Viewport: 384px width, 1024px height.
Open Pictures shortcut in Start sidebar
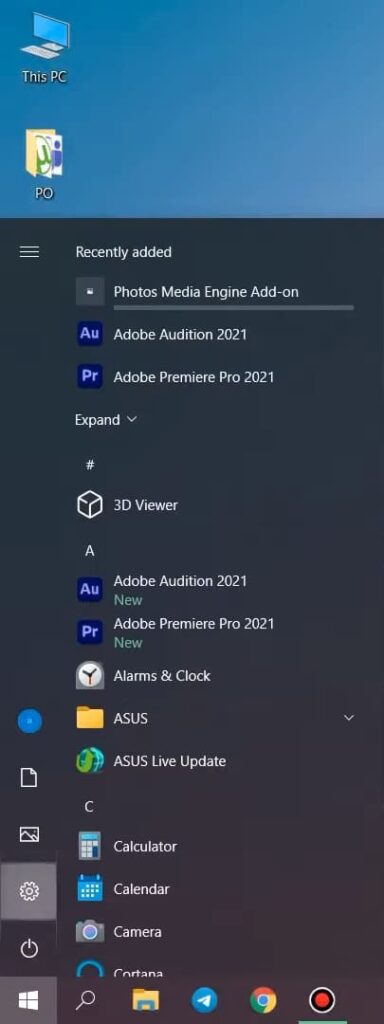(29, 834)
